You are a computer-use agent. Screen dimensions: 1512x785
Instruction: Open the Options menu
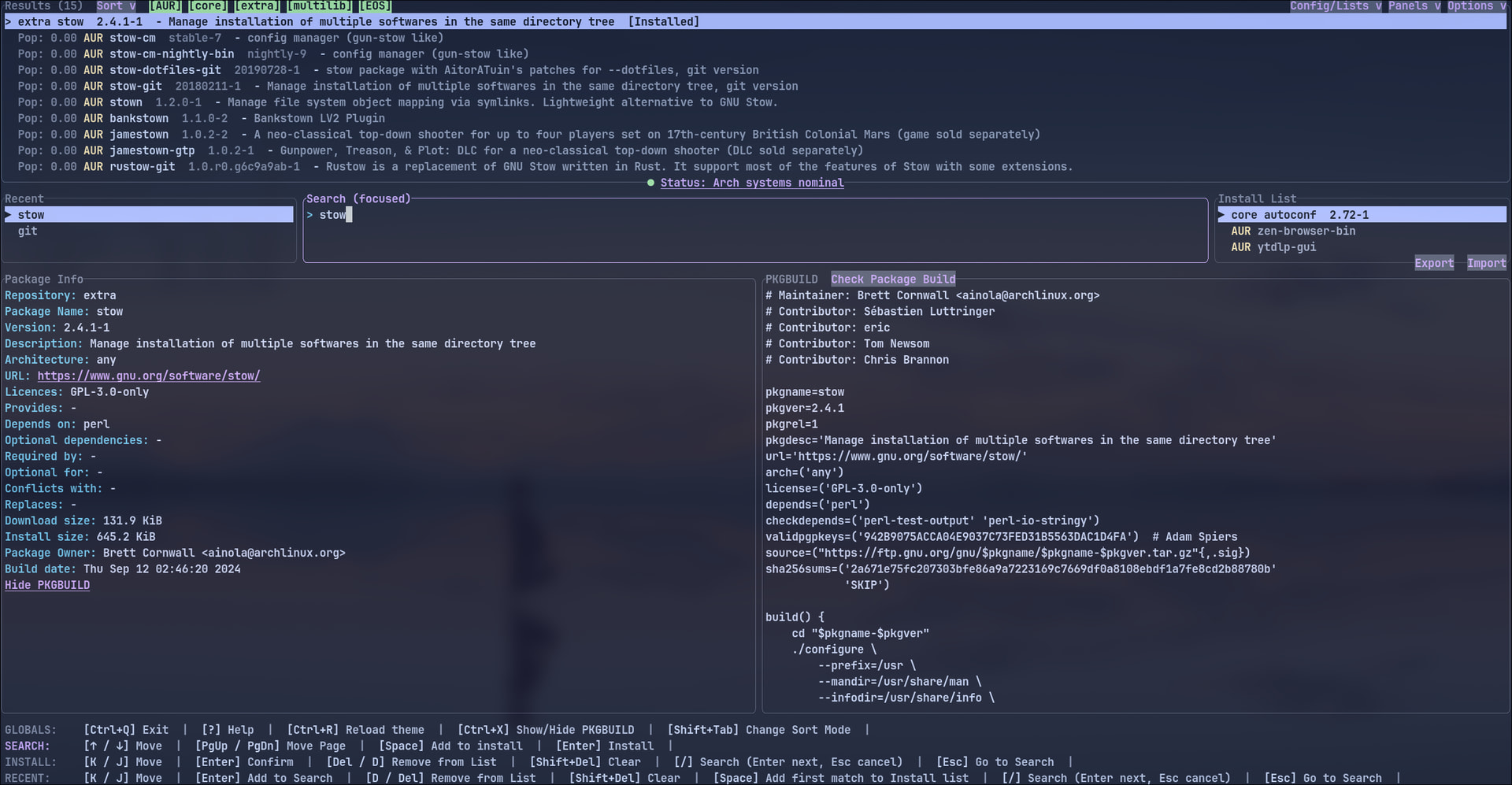(1476, 6)
